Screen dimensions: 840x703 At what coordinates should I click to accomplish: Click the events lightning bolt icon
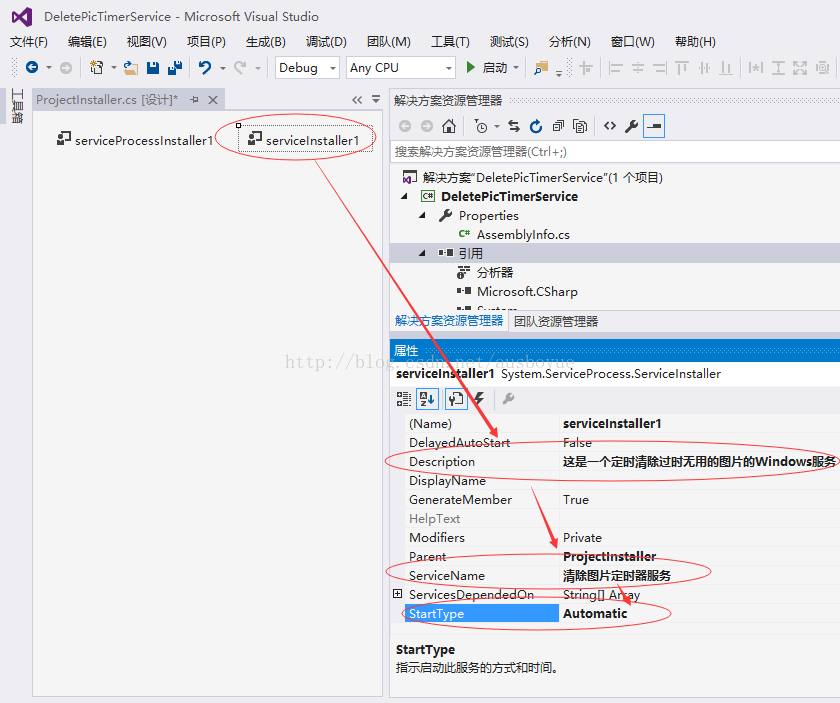coord(479,399)
